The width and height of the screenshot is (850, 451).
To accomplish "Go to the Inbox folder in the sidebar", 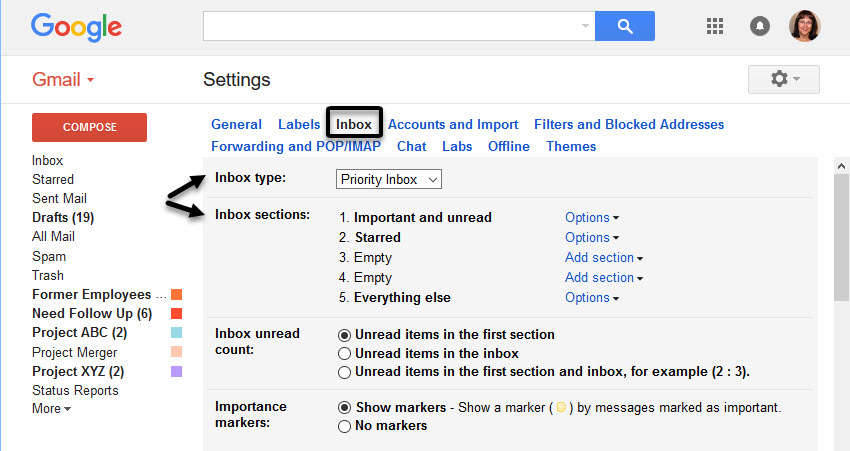I will (x=47, y=160).
